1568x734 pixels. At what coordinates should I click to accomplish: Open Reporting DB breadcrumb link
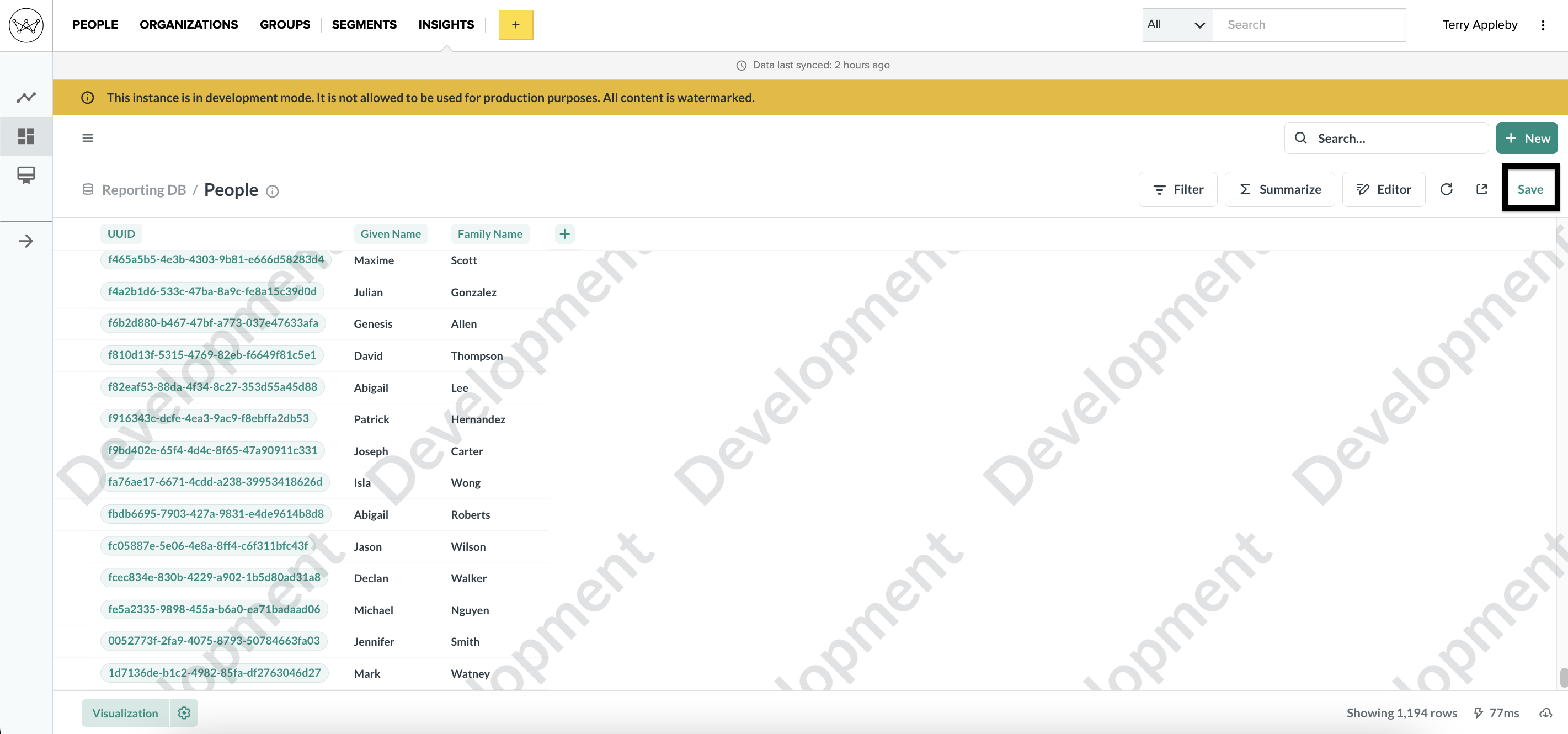coord(144,190)
